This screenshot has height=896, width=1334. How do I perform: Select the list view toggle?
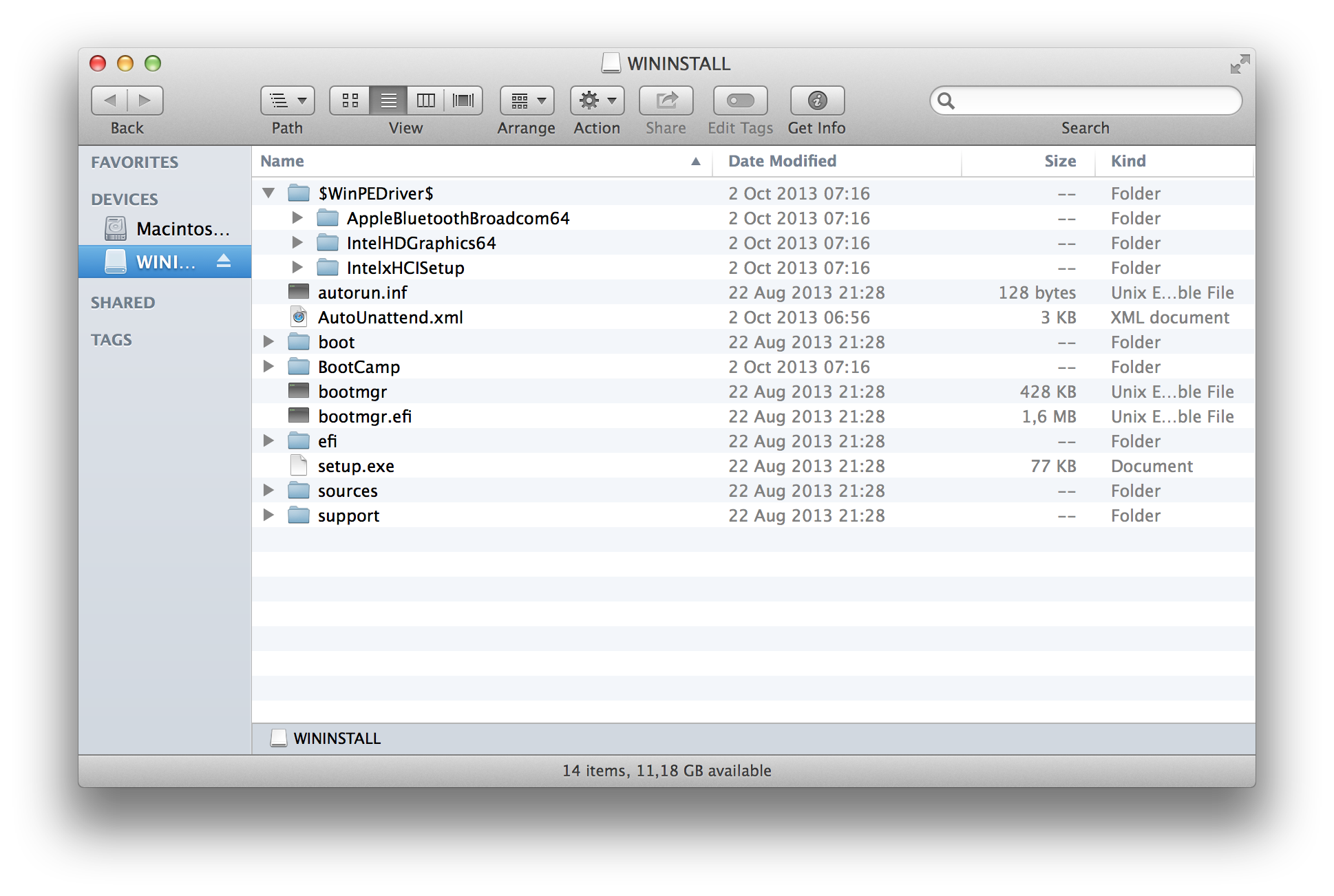388,100
